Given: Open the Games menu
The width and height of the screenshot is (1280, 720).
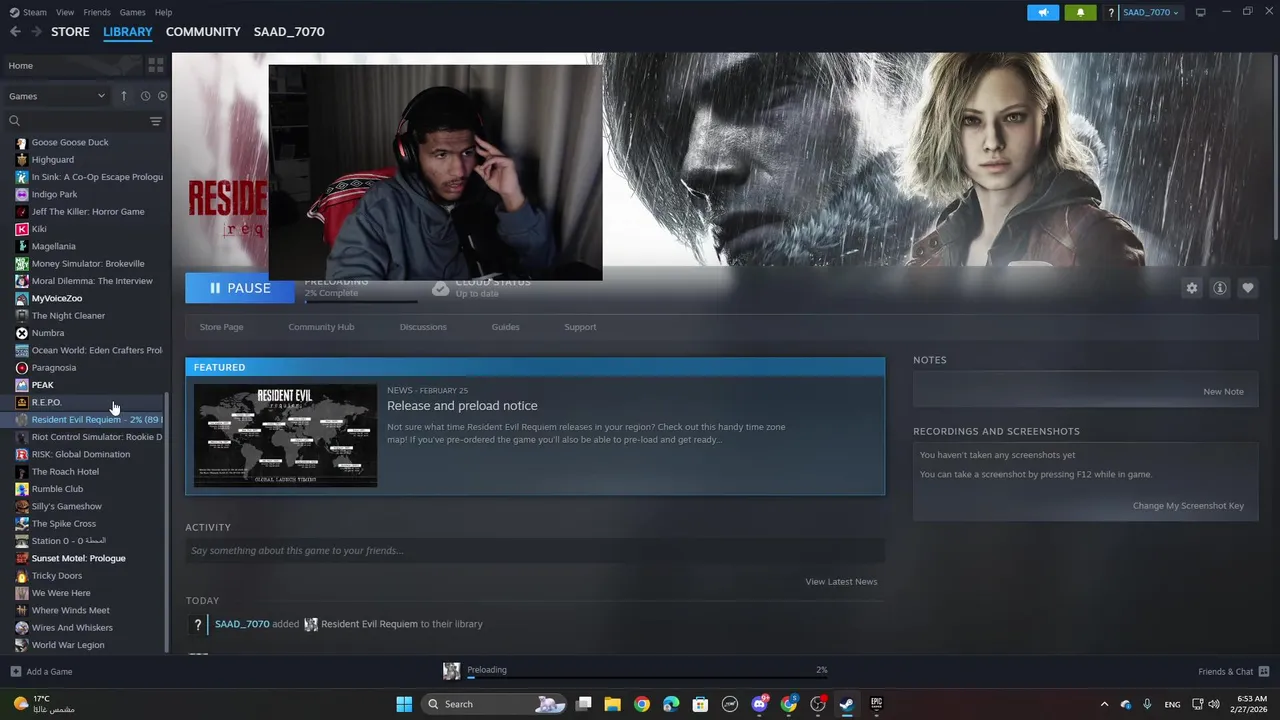Looking at the screenshot, I should (132, 12).
